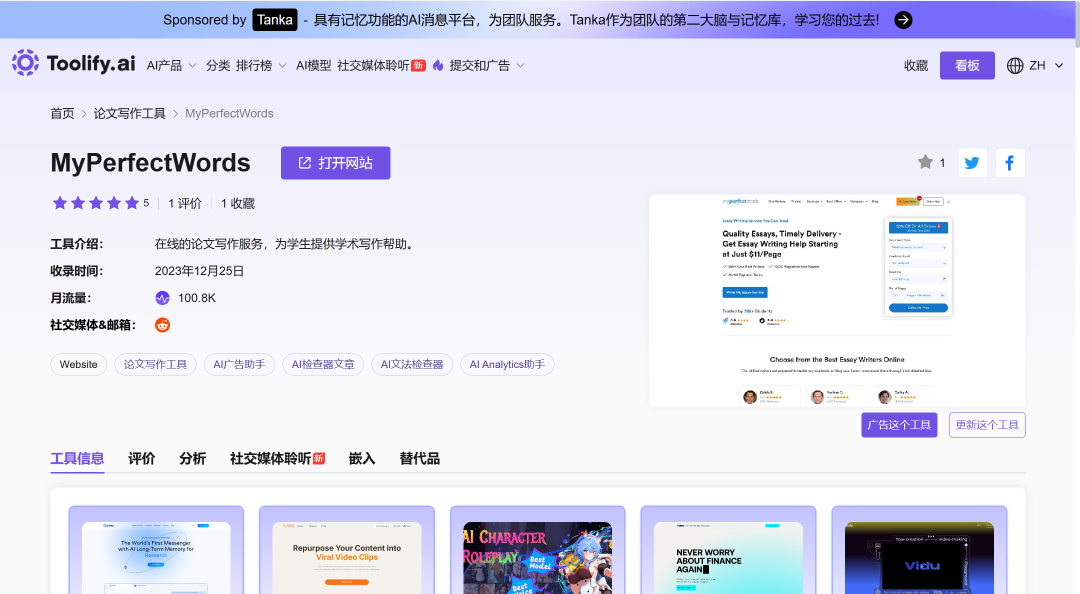The image size is (1080, 594).
Task: Click the monthly traffic wave icon
Action: pyautogui.click(x=163, y=298)
